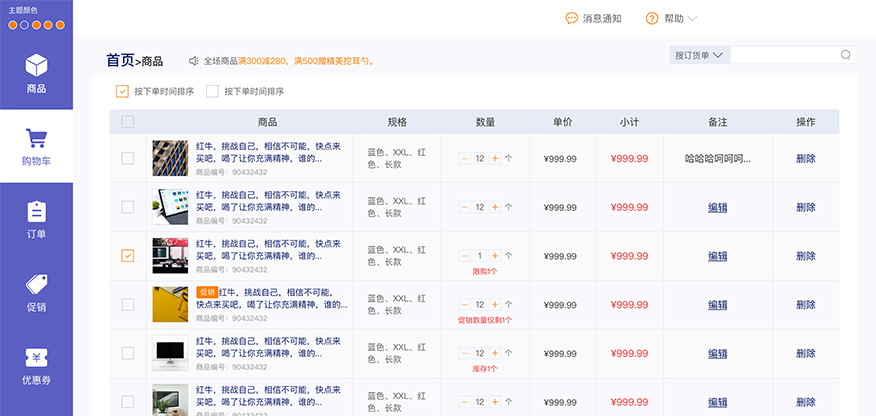Uncheck the orange-checked 按下单时间排序 checkbox
Screen dimensions: 876x416
(123, 91)
